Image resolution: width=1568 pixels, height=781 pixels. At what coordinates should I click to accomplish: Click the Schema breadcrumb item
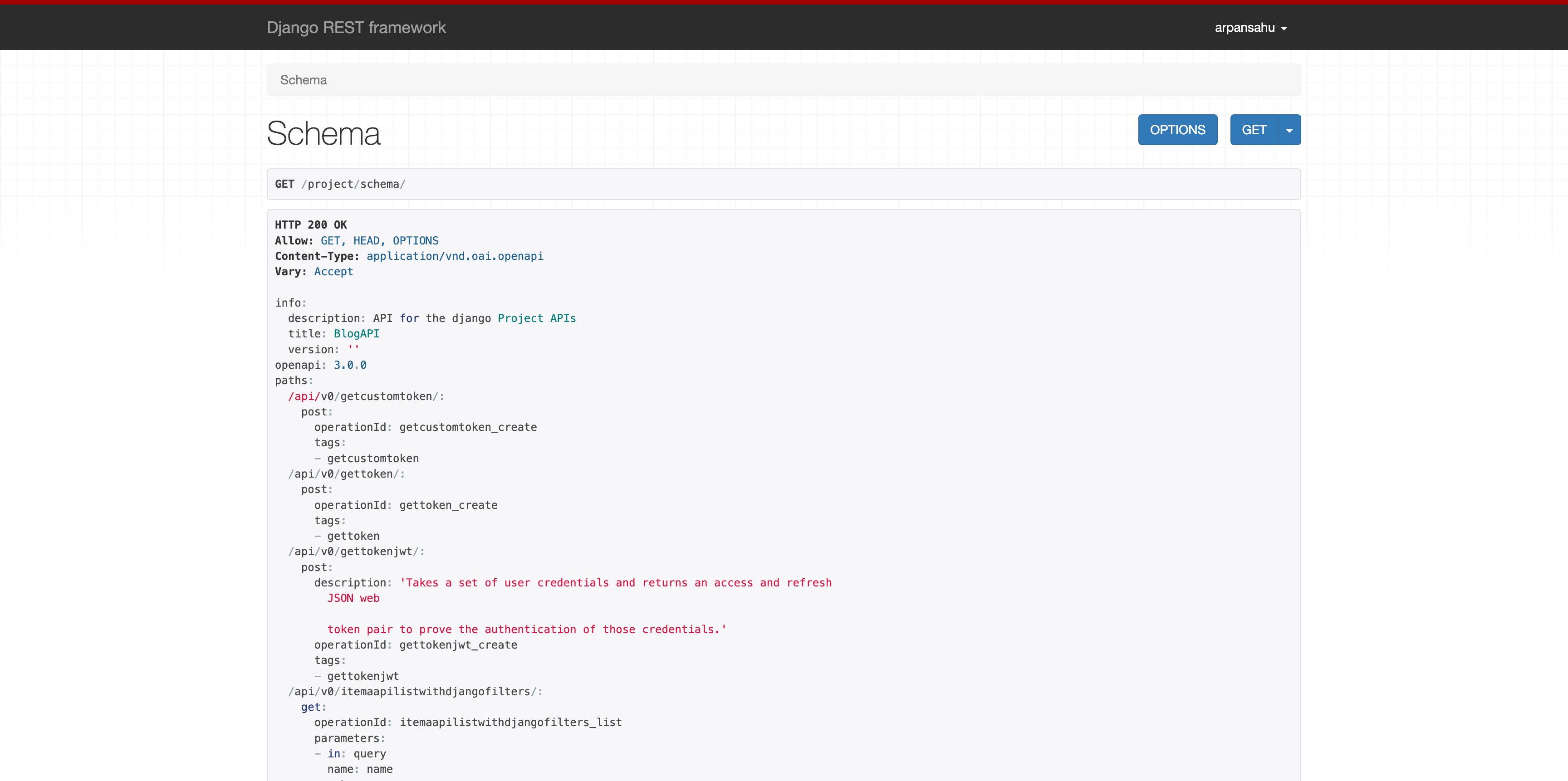click(303, 80)
